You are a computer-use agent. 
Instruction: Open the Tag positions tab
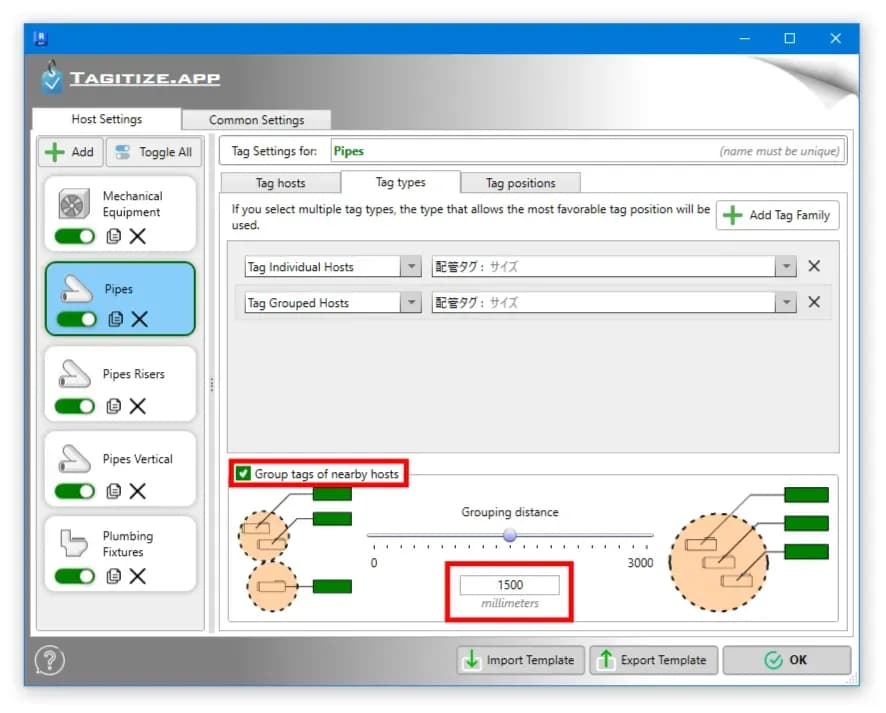tap(520, 183)
